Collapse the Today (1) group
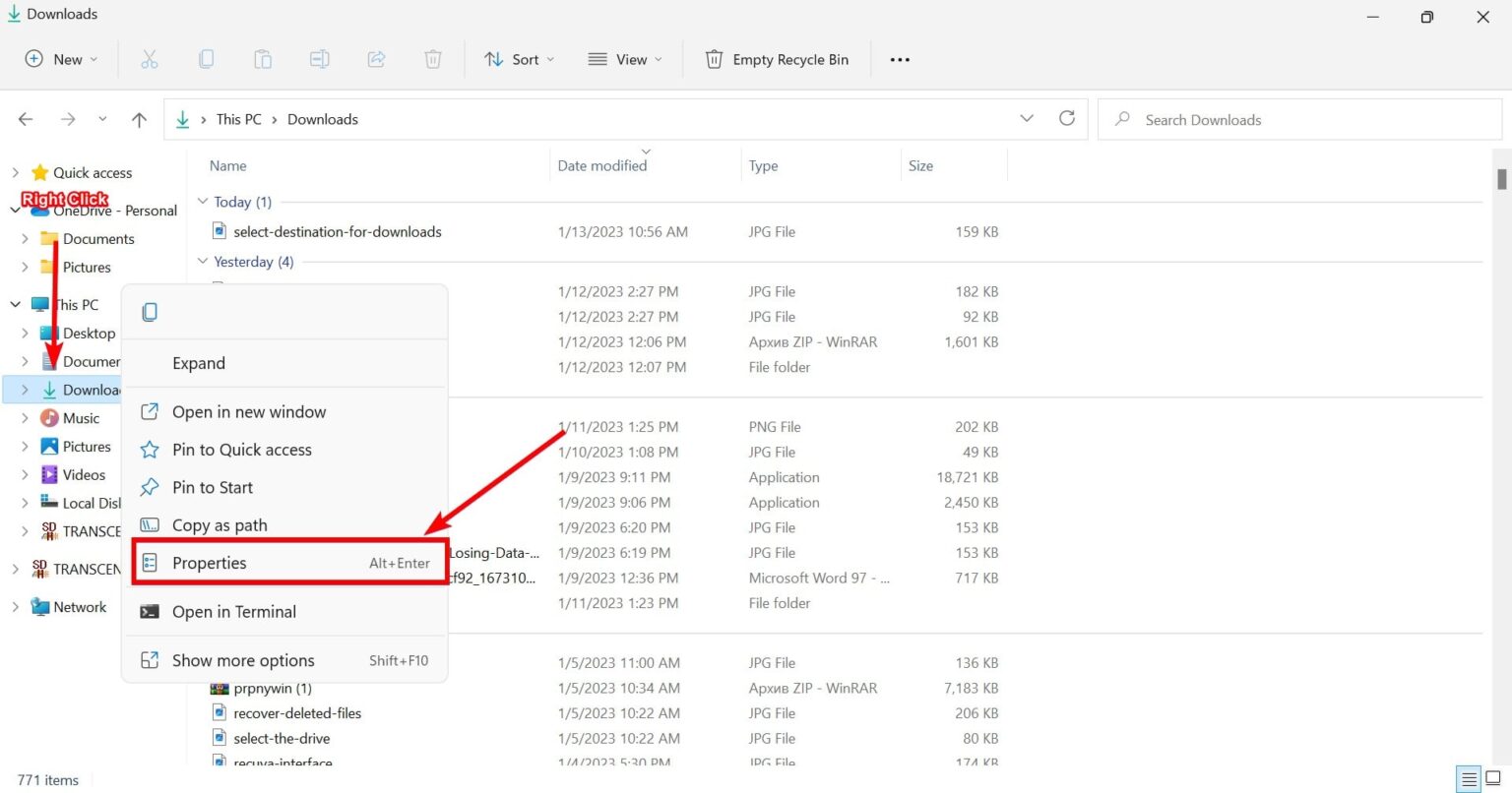The height and width of the screenshot is (793, 1512). pos(203,201)
